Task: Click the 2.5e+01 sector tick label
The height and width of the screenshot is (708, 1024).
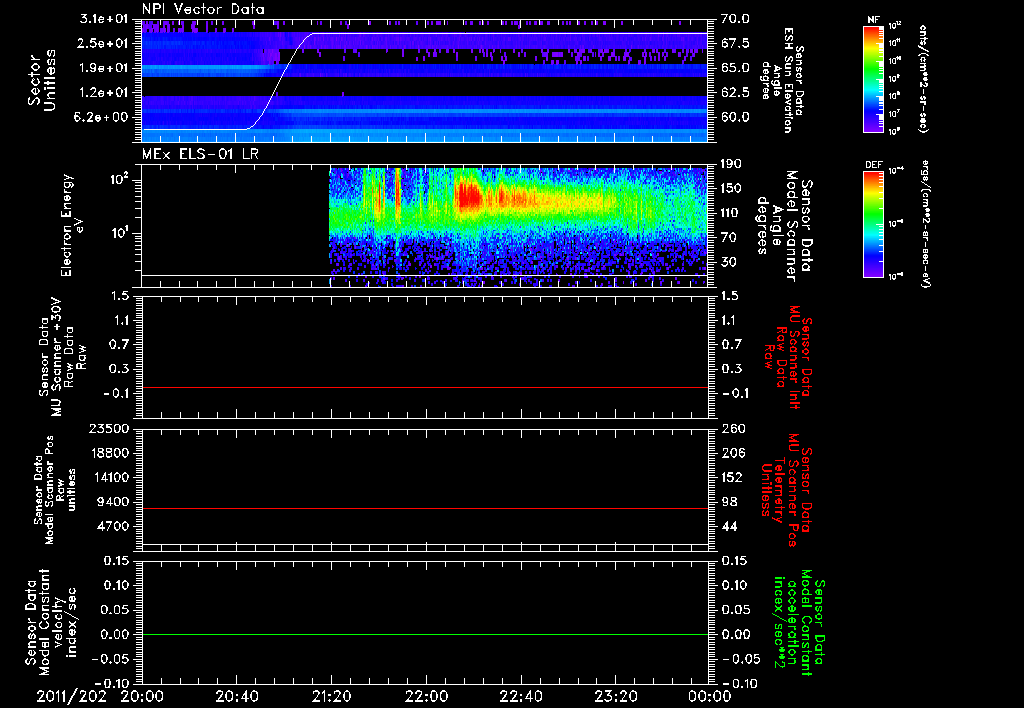Action: click(x=103, y=43)
